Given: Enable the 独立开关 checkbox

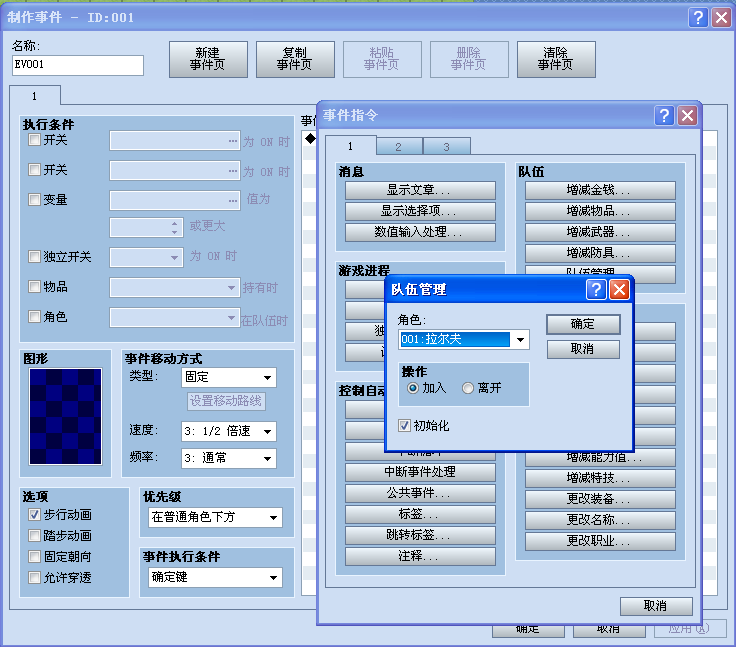Looking at the screenshot, I should tap(34, 256).
